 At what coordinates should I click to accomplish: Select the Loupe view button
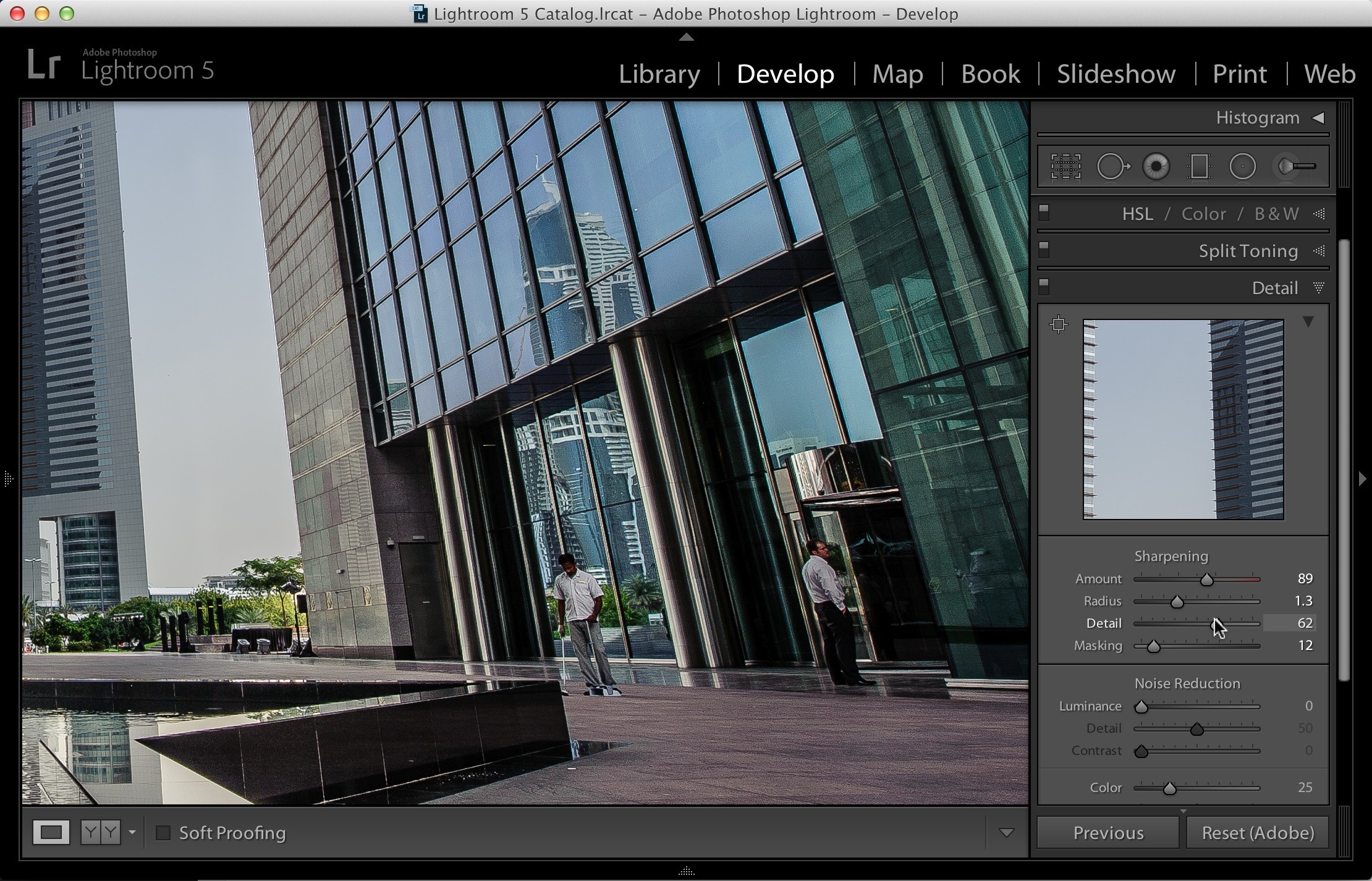tap(51, 833)
